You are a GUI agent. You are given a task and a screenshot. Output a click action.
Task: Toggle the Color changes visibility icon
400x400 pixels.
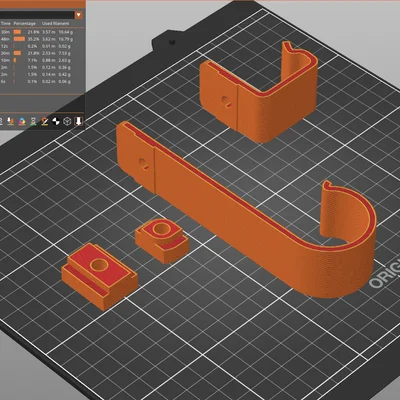(x=22, y=121)
